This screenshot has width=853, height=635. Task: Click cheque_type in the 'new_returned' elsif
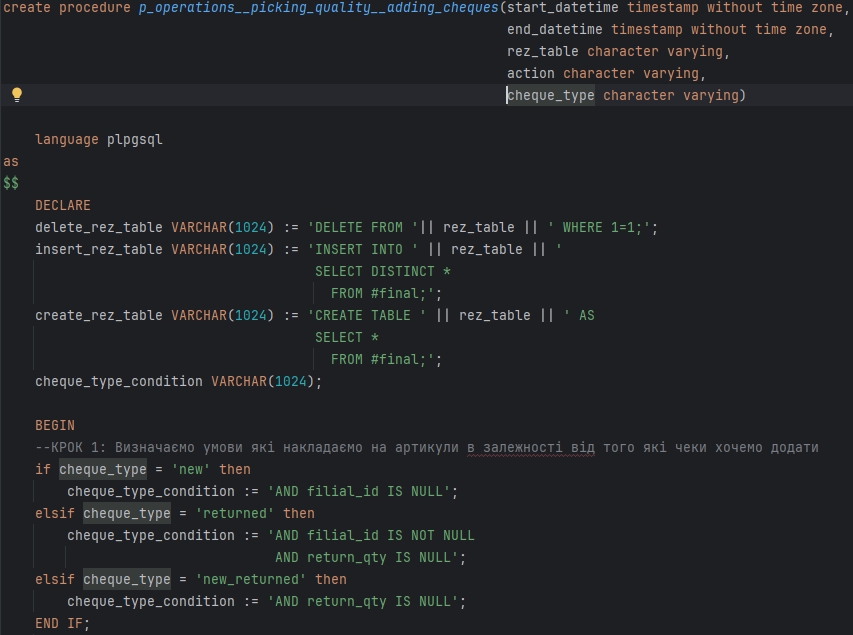click(127, 579)
